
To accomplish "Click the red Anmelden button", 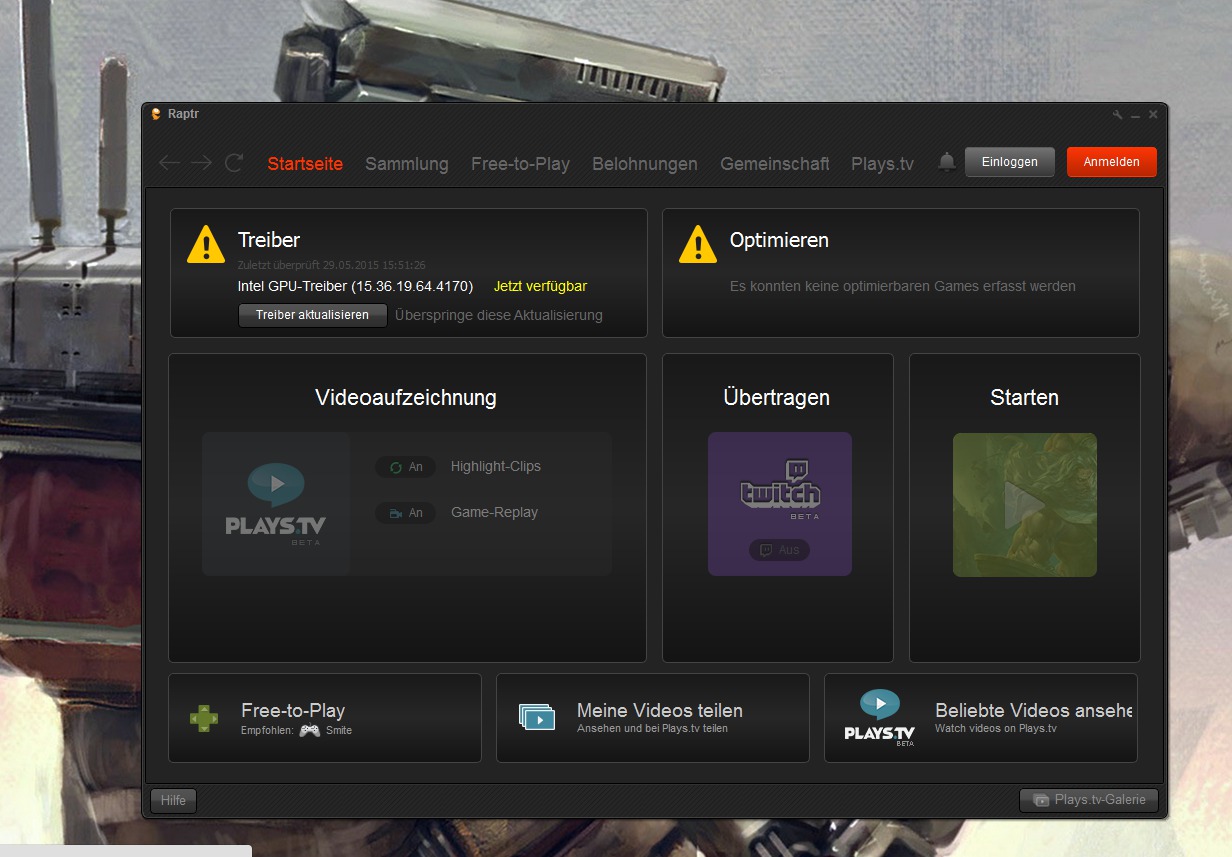I will (1111, 162).
